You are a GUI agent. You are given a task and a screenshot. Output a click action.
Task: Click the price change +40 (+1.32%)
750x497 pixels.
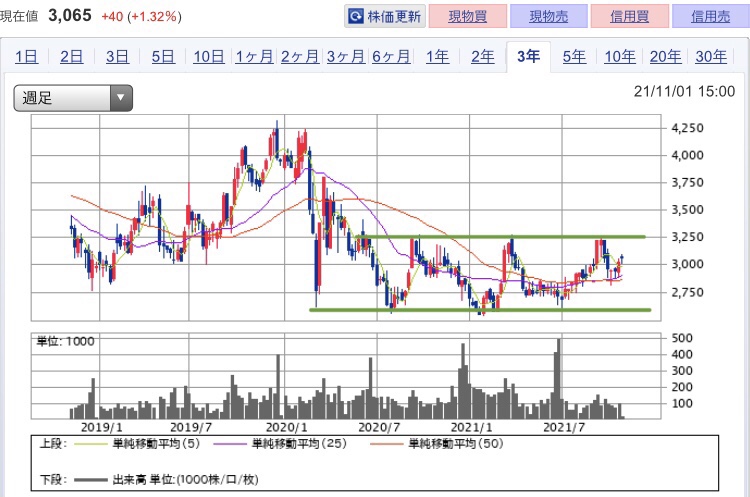tap(141, 16)
